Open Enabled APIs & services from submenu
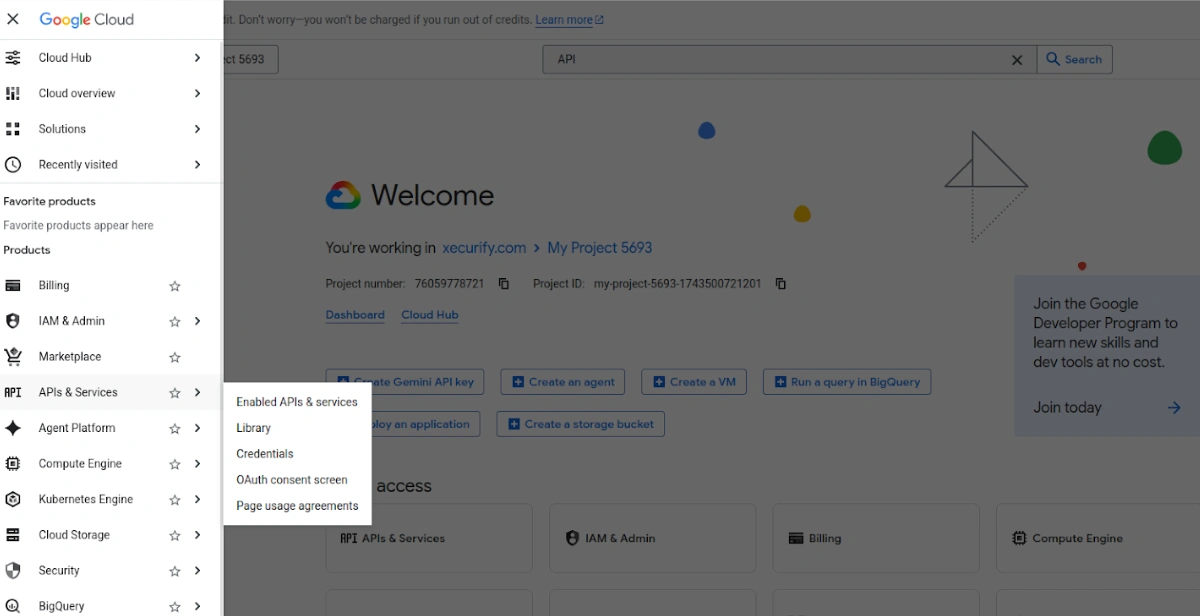Screen dimensions: 1200x616 [297, 402]
